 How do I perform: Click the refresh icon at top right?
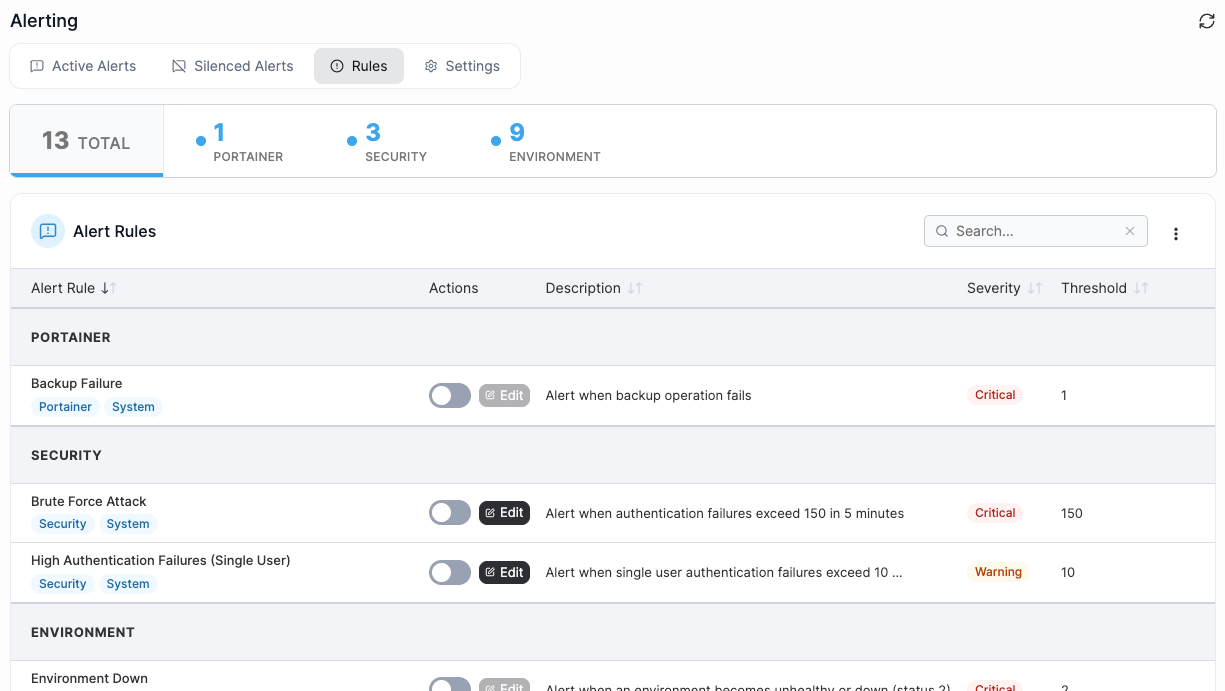pos(1206,21)
